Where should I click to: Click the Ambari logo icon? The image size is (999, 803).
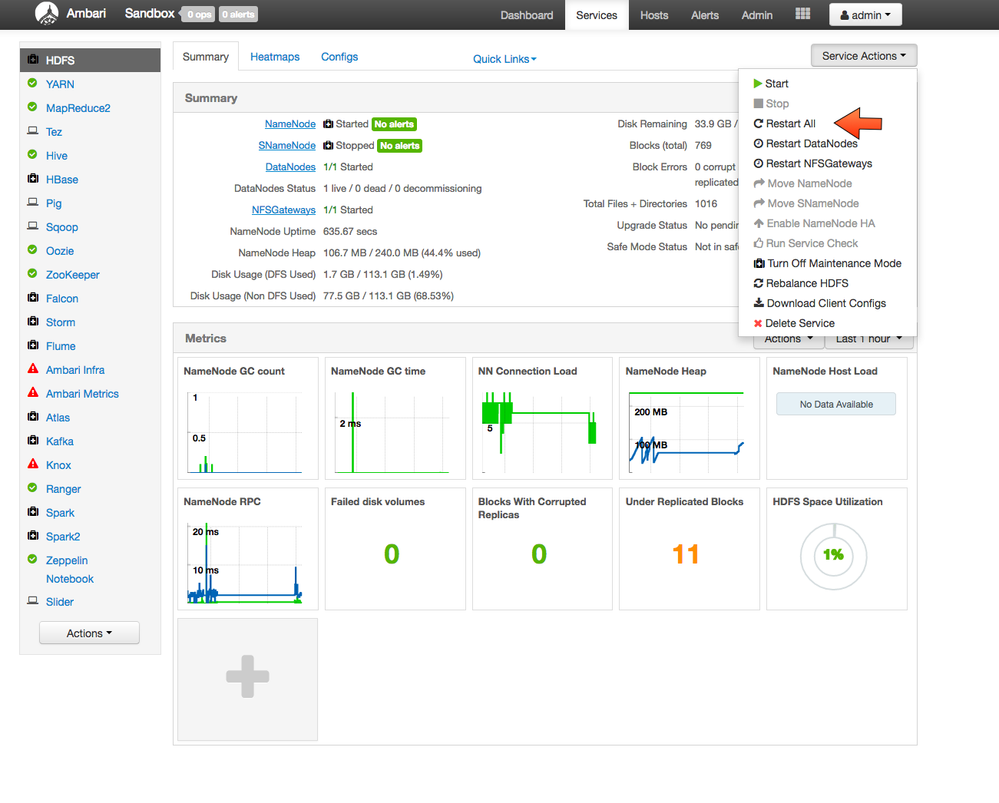click(47, 13)
